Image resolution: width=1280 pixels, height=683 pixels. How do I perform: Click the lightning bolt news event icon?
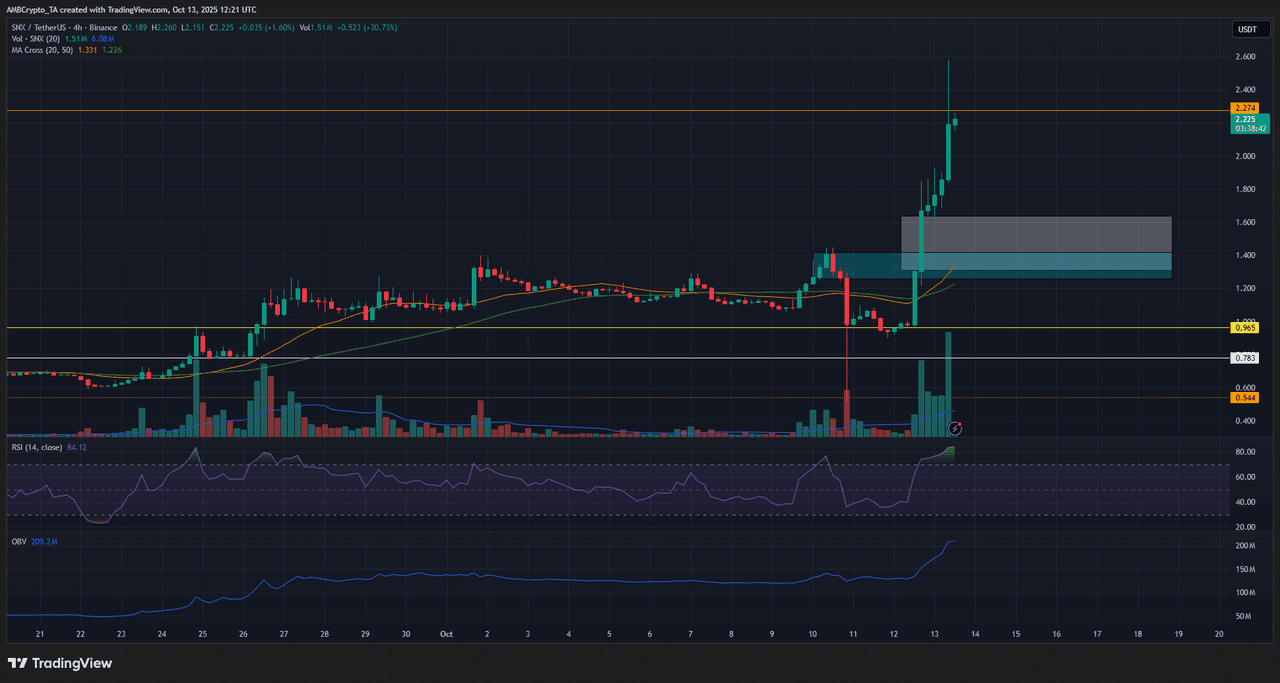tap(955, 428)
